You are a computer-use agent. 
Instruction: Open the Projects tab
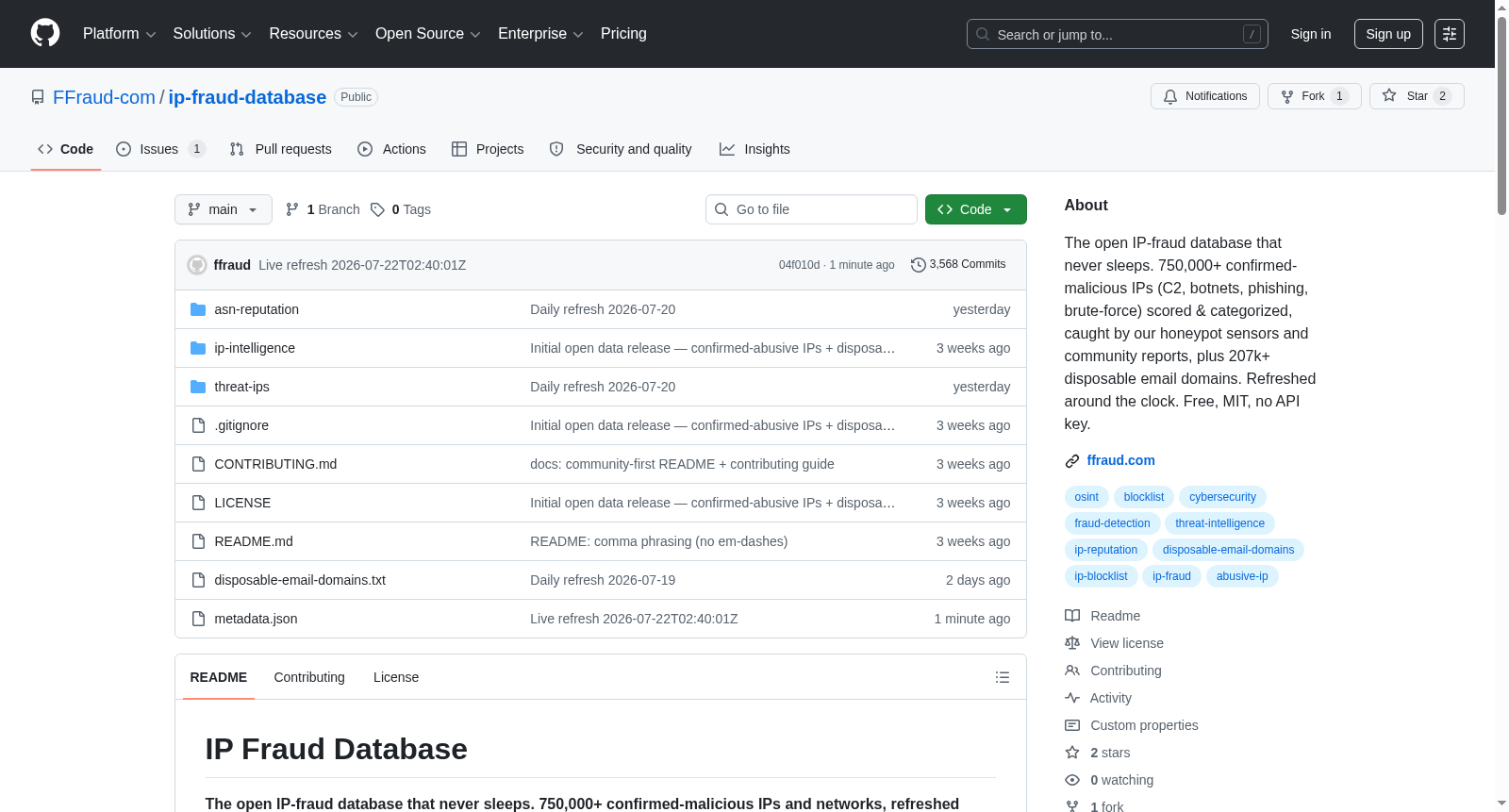(x=488, y=149)
